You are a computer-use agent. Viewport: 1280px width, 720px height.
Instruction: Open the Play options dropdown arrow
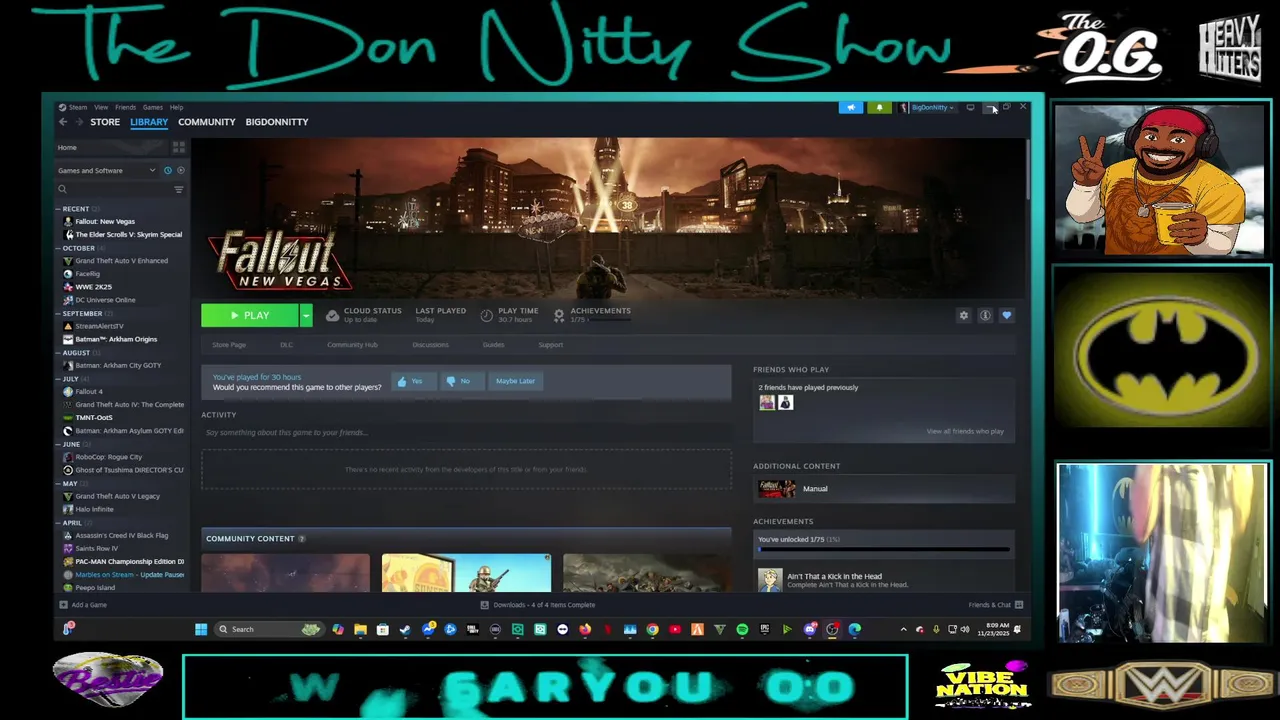[306, 316]
